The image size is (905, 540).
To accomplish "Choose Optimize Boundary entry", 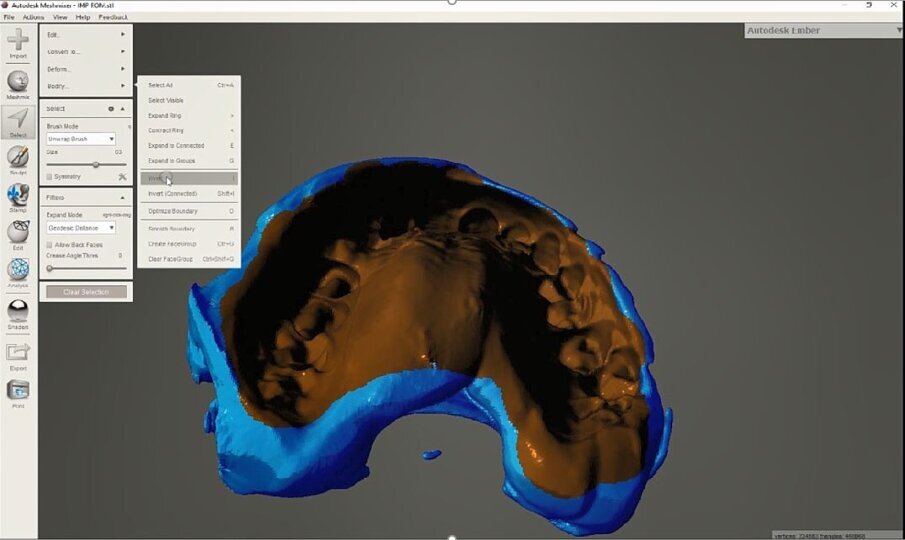I will coord(189,211).
